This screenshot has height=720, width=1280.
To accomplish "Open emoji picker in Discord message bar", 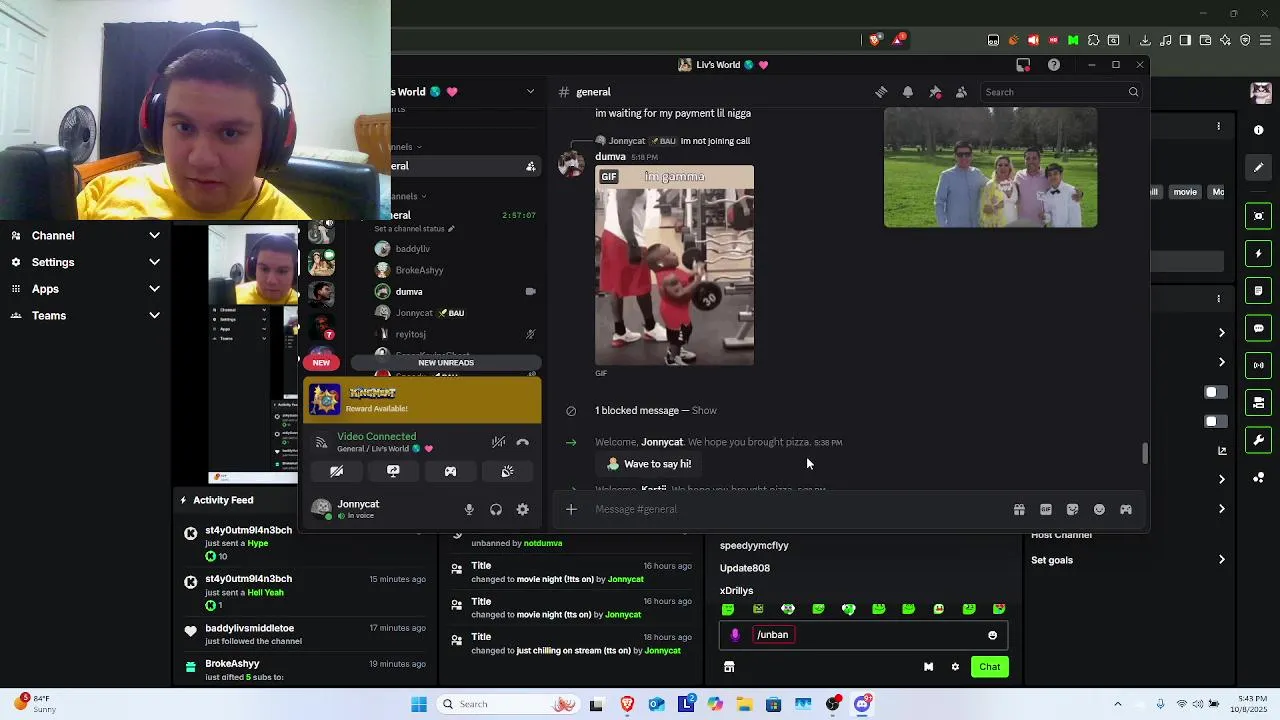I will click(1099, 509).
